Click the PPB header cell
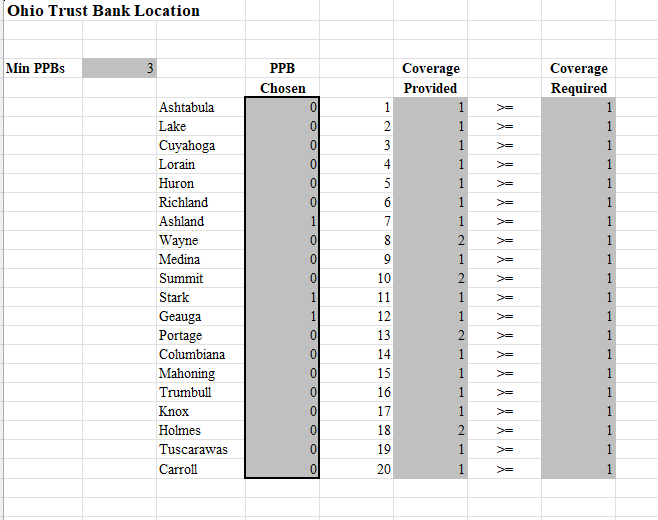This screenshot has width=658, height=520. (x=282, y=68)
